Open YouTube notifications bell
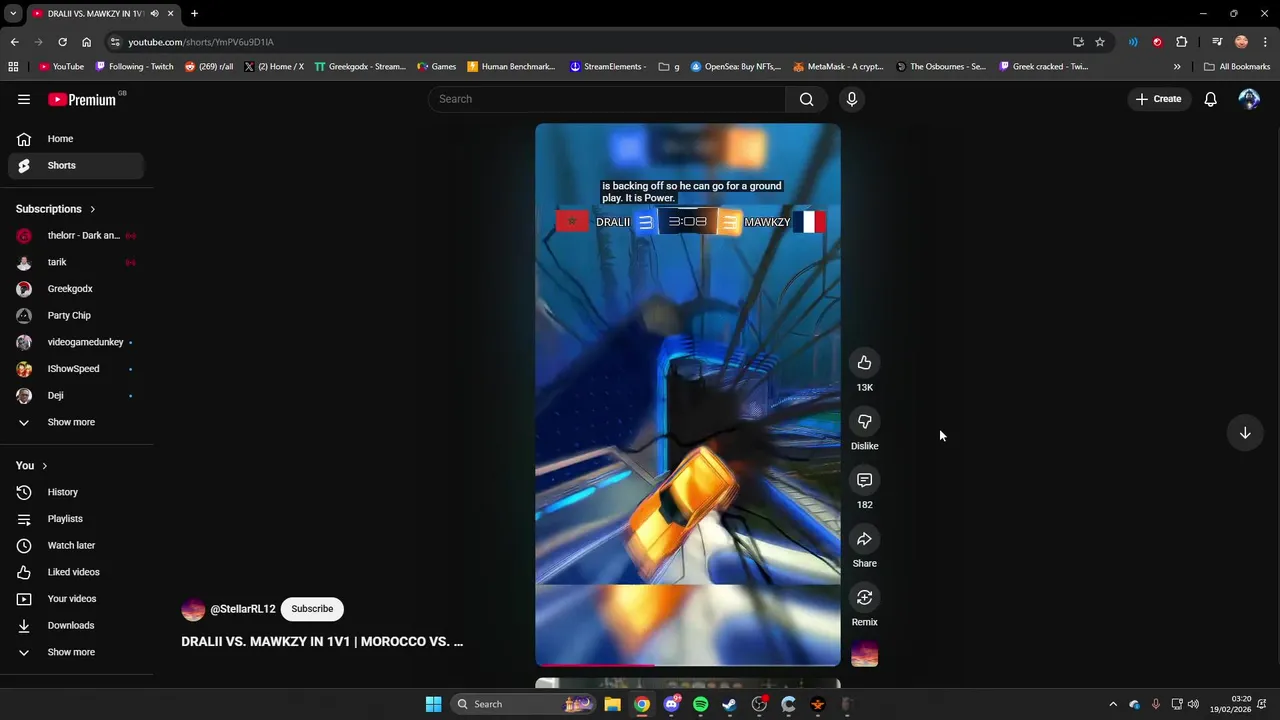Viewport: 1280px width, 720px height. pyautogui.click(x=1210, y=99)
